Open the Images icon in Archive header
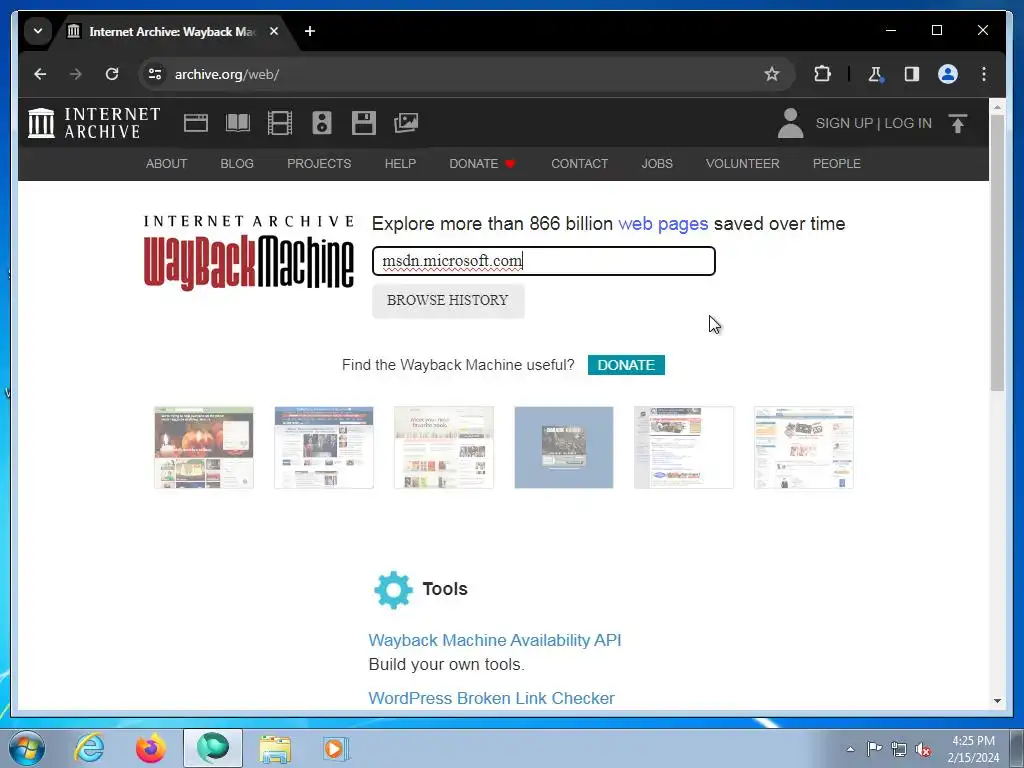The width and height of the screenshot is (1024, 768). tap(406, 123)
